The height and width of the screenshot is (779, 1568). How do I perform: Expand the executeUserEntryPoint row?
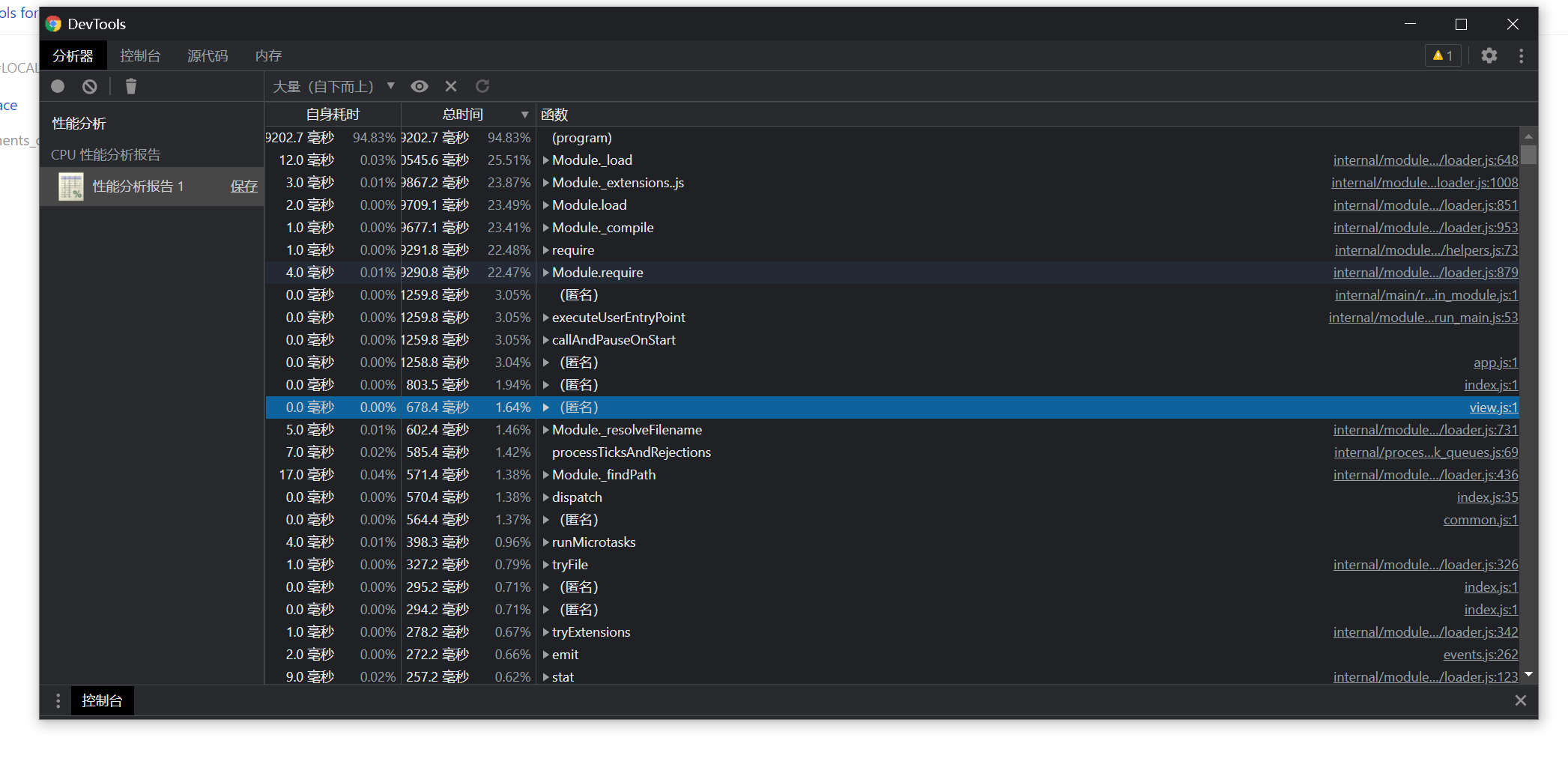pos(546,318)
